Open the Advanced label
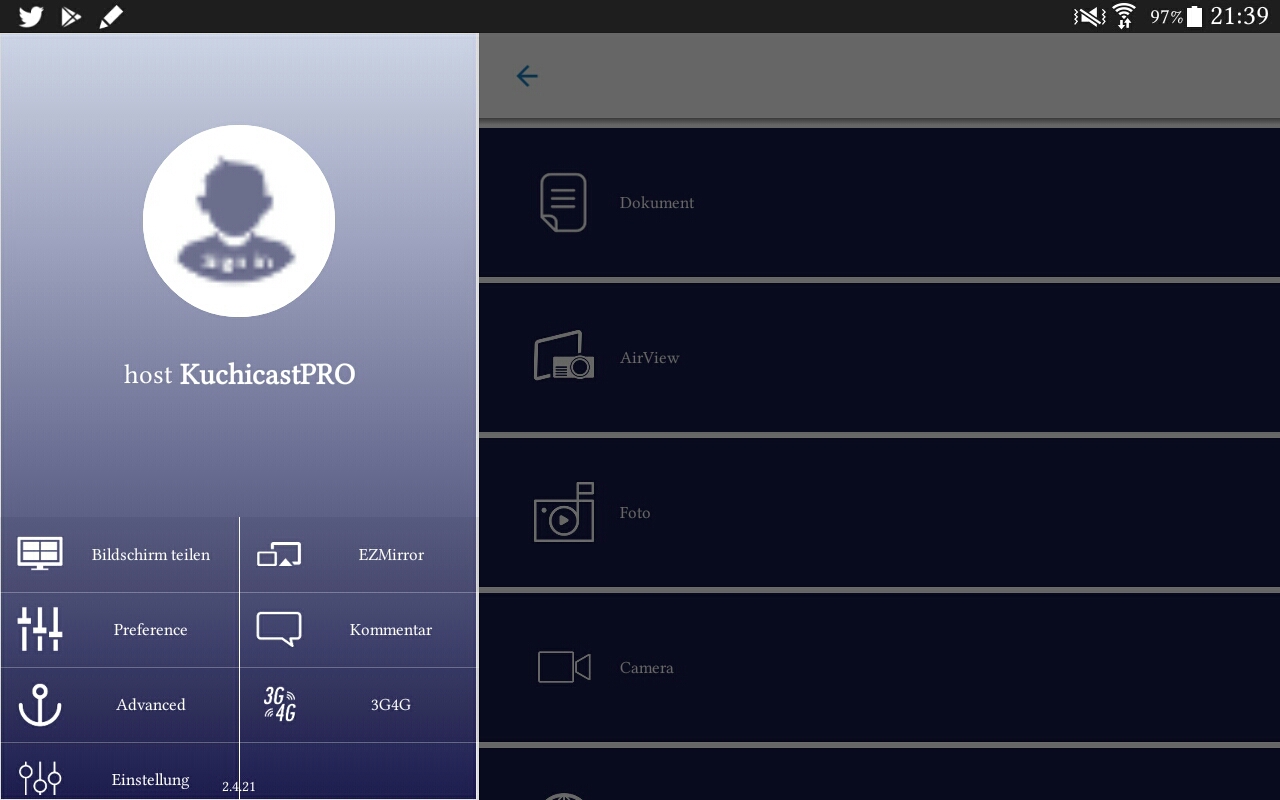 (151, 705)
